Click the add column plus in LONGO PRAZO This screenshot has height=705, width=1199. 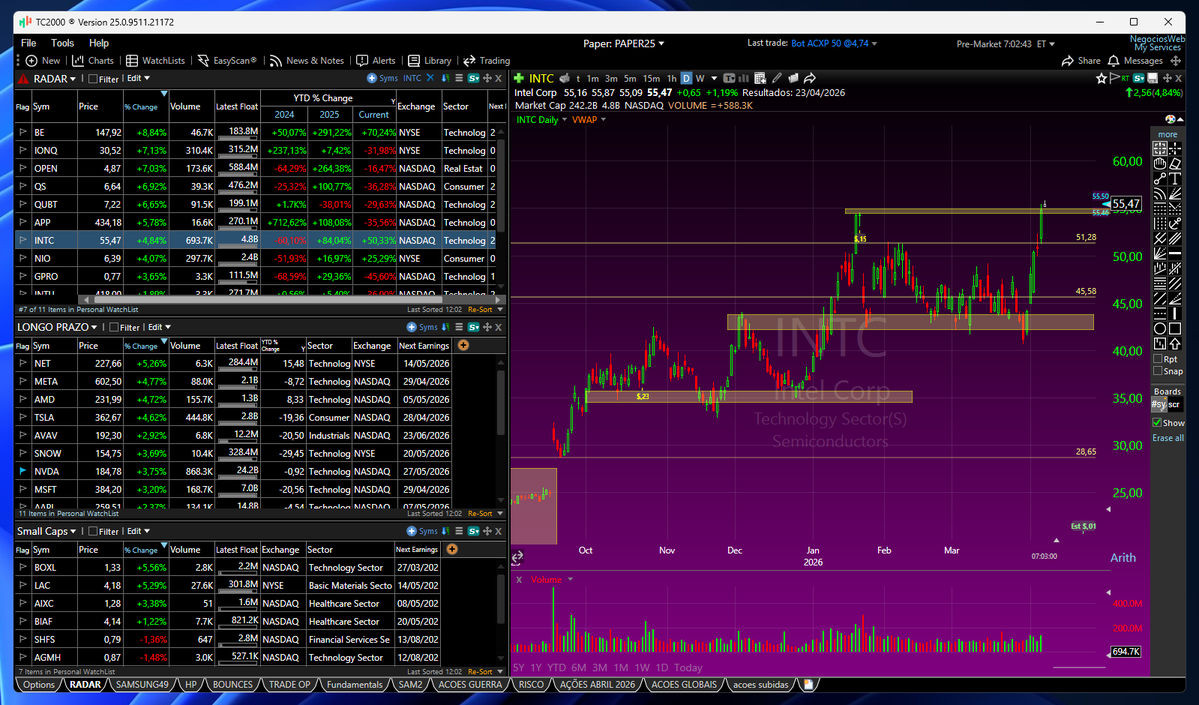coord(463,346)
